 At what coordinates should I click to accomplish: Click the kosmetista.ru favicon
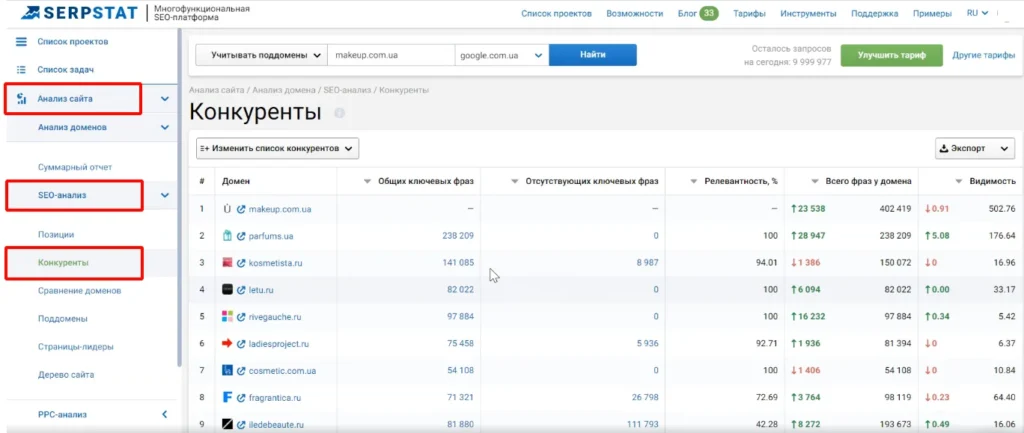coord(227,263)
